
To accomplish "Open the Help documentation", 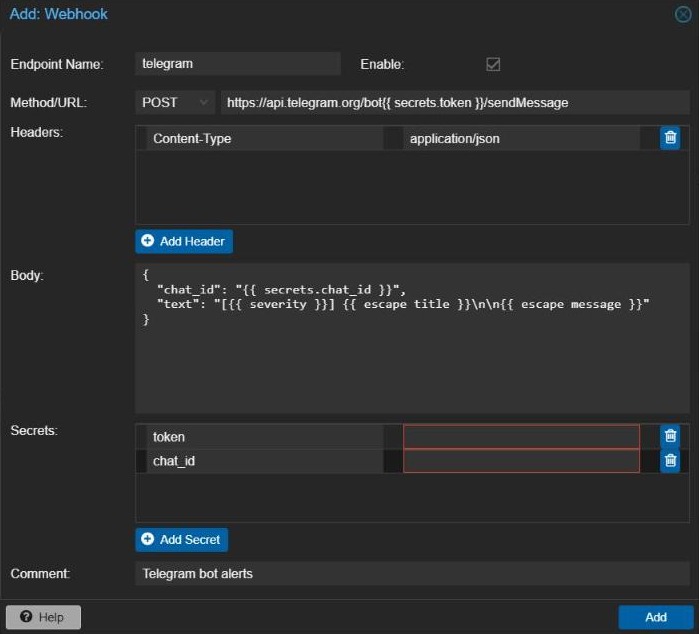I will (x=43, y=617).
